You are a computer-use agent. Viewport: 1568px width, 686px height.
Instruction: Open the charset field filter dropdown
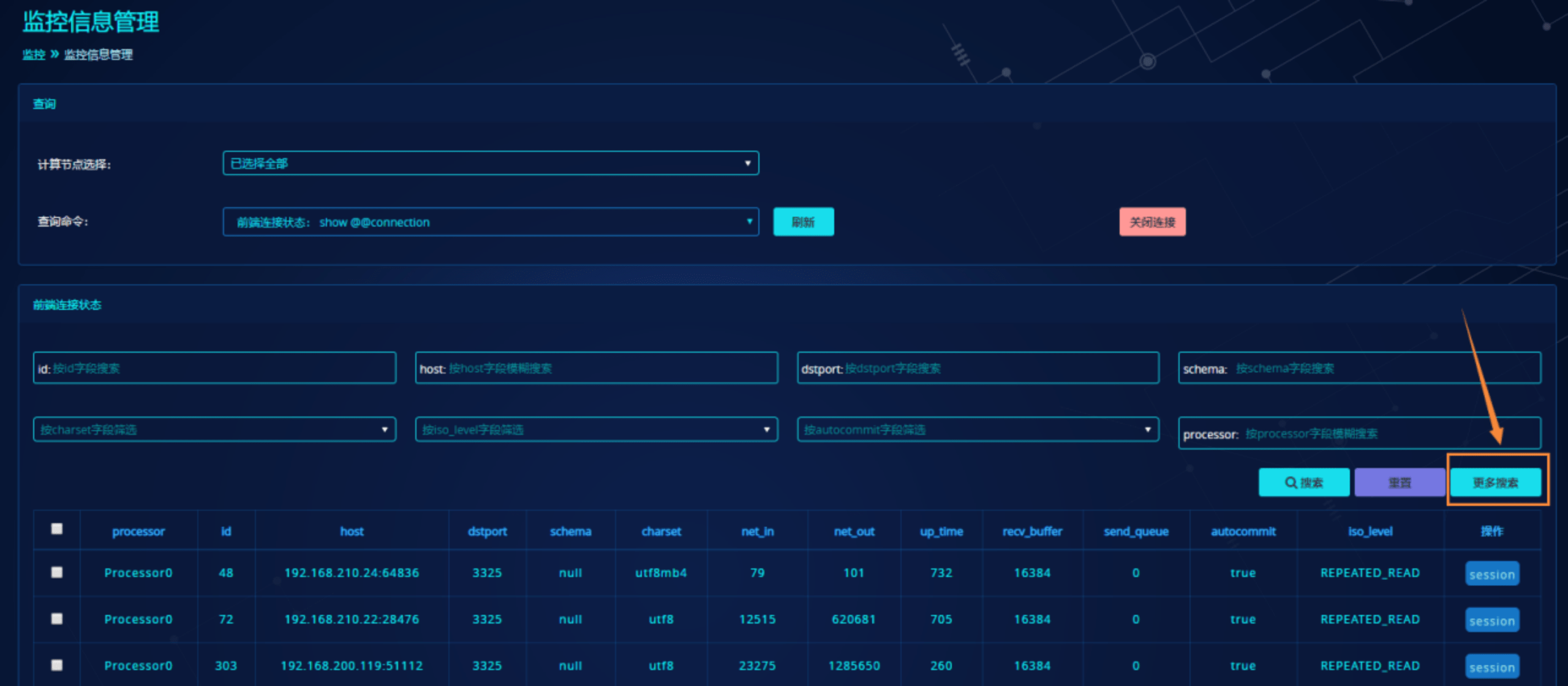tap(214, 430)
